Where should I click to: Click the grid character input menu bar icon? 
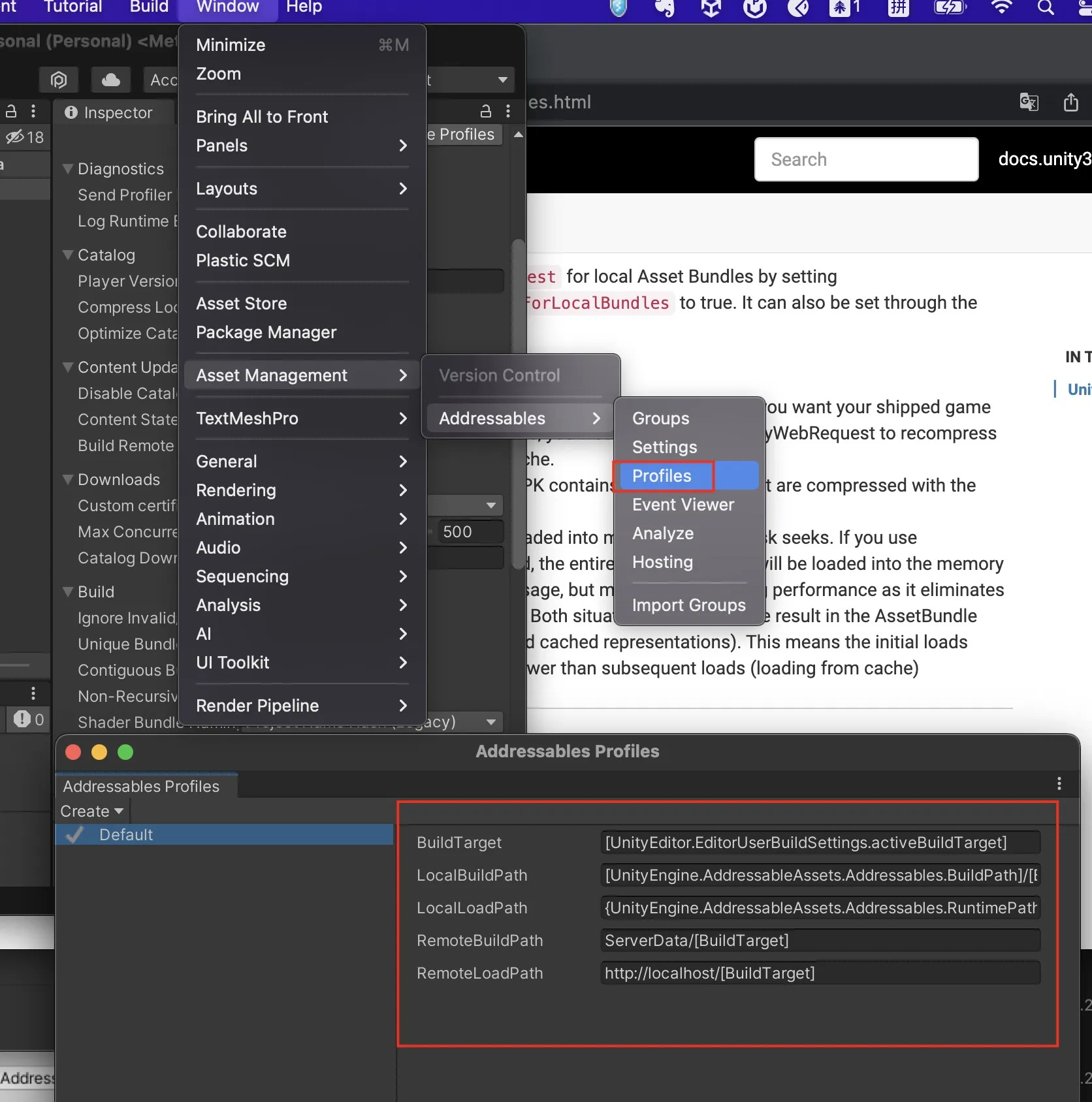click(x=899, y=8)
